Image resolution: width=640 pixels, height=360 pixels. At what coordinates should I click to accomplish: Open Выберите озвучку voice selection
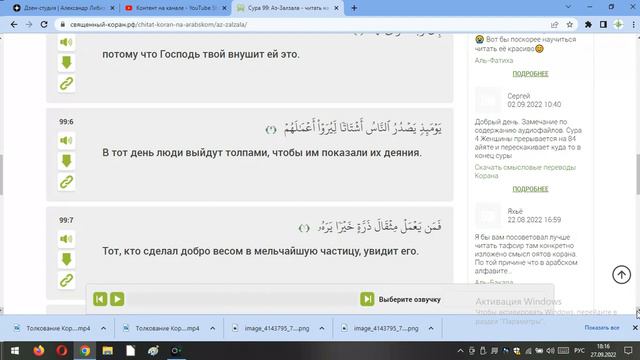409,300
